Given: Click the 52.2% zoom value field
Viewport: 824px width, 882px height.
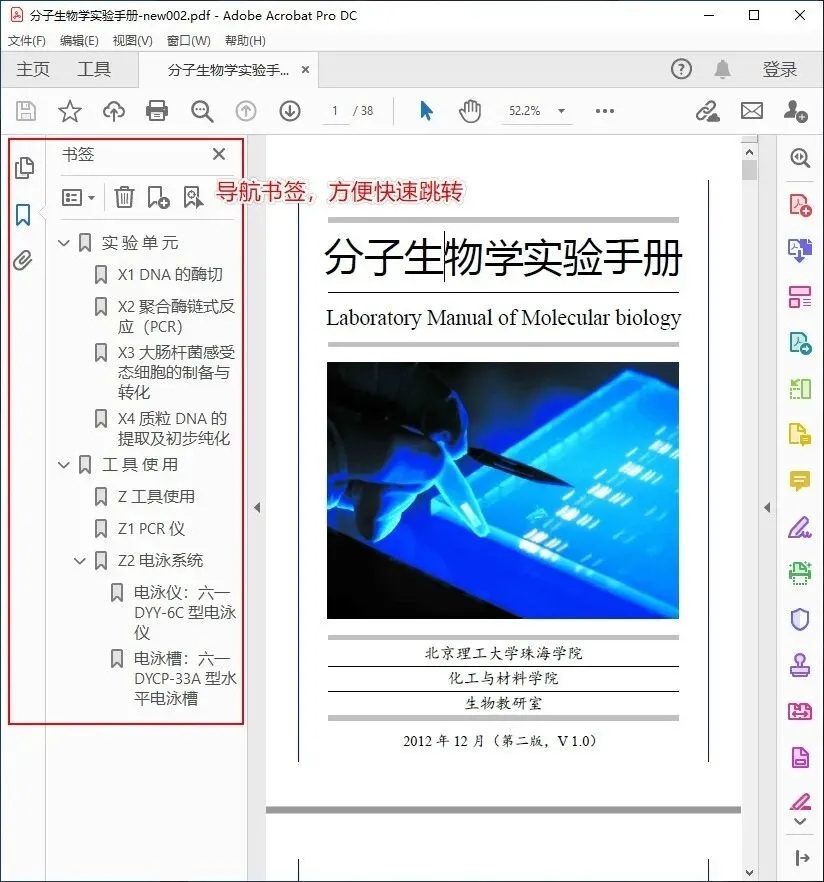Looking at the screenshot, I should click(x=524, y=111).
